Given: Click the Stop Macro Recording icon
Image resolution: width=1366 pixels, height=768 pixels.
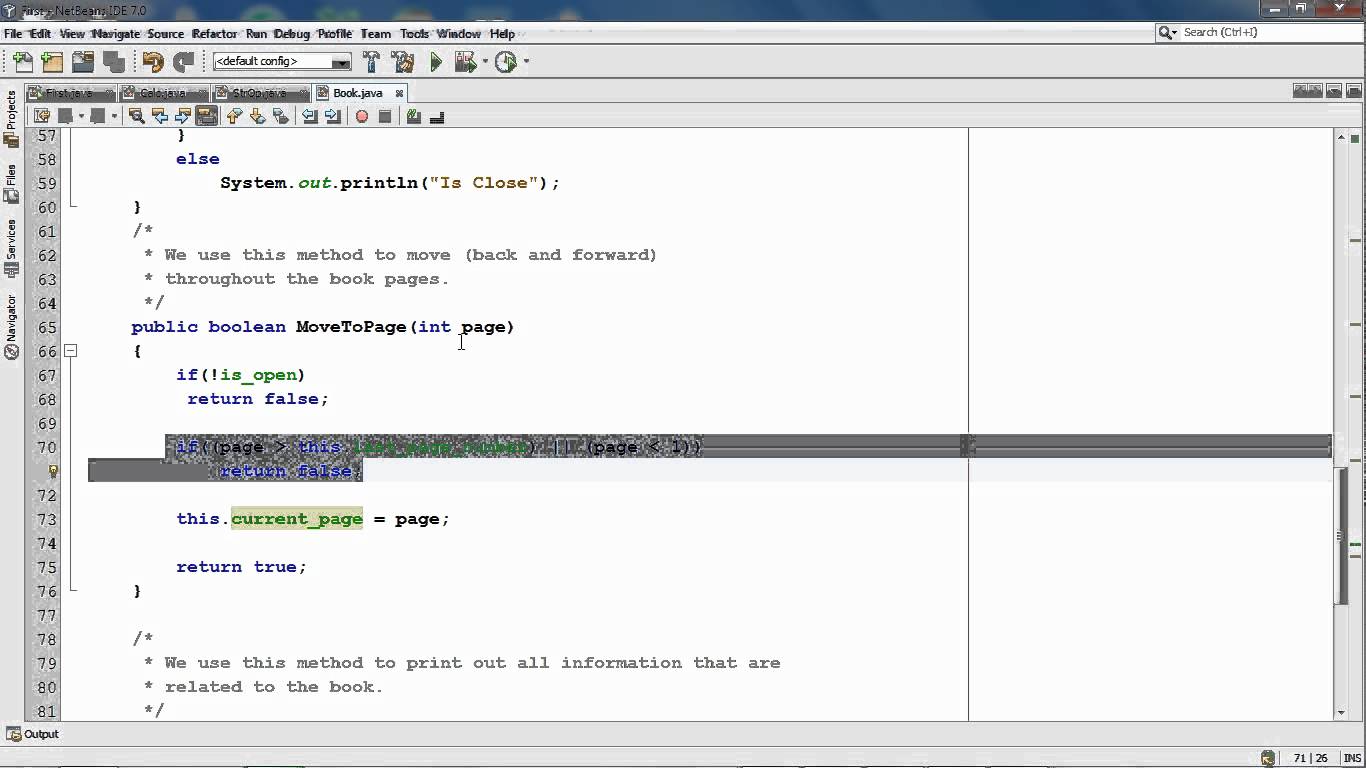Looking at the screenshot, I should point(385,116).
